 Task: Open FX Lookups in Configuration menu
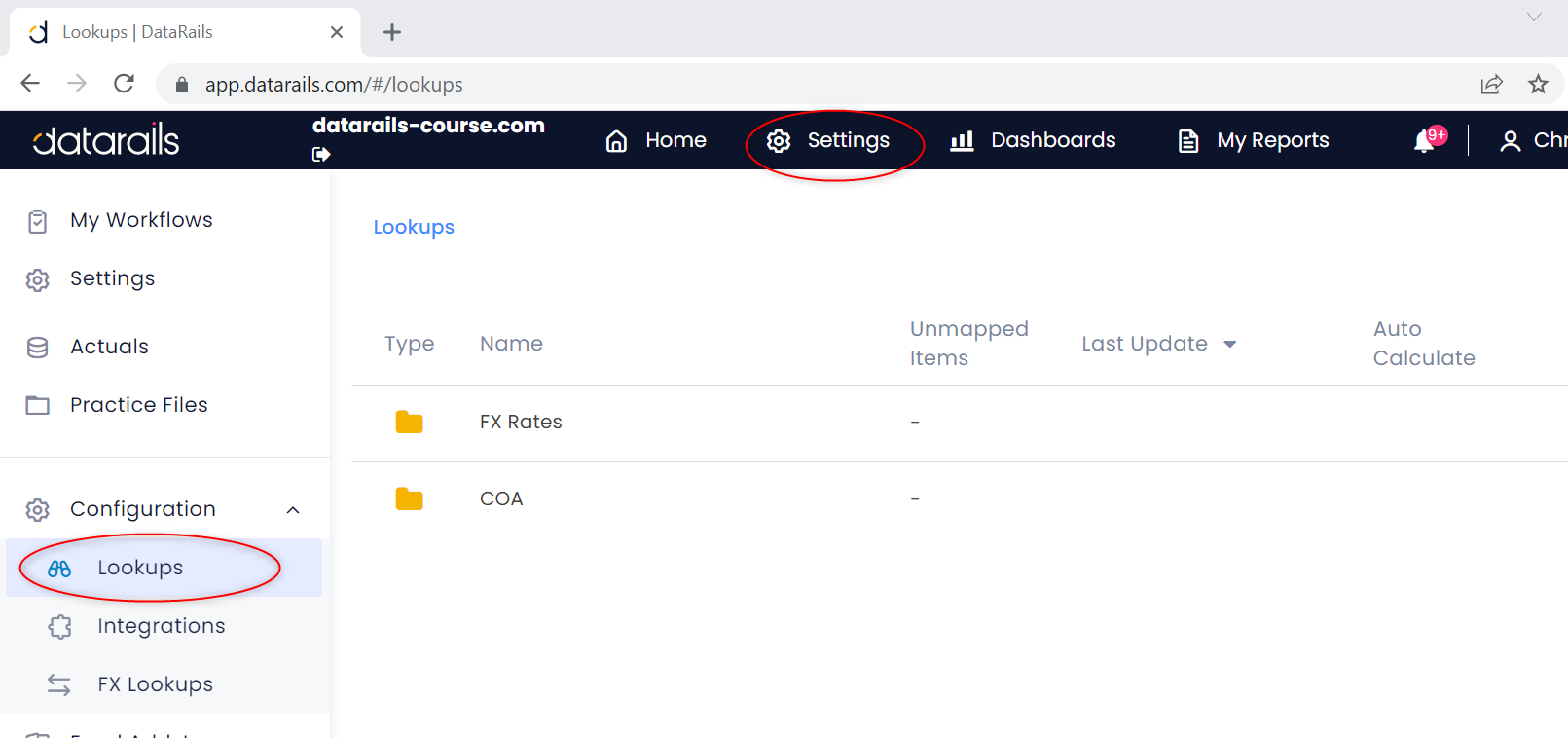pos(155,684)
